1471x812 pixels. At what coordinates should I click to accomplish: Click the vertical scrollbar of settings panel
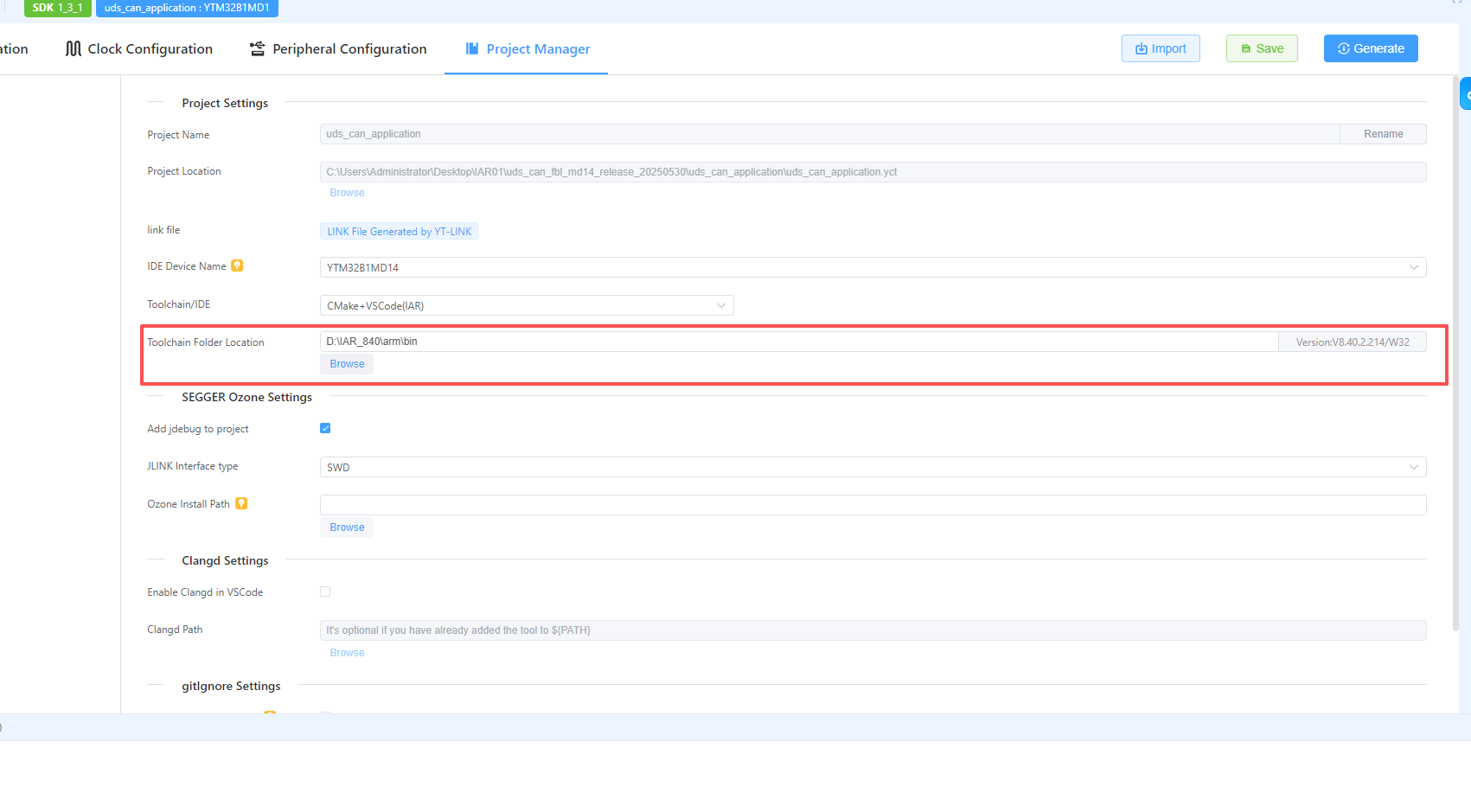1455,346
